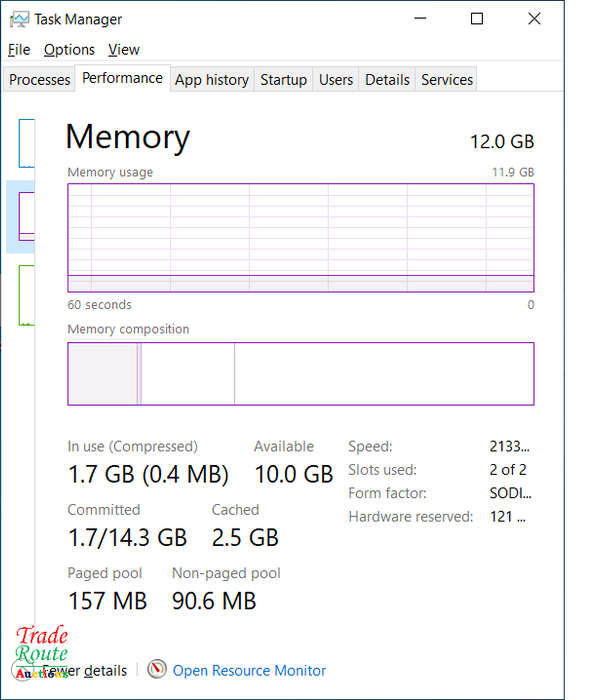
Task: Click the Task Manager title bar icon
Action: (x=19, y=20)
